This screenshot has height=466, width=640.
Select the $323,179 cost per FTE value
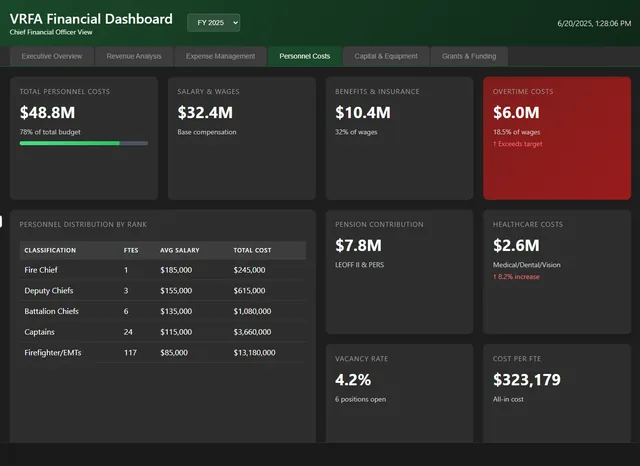[x=527, y=380]
